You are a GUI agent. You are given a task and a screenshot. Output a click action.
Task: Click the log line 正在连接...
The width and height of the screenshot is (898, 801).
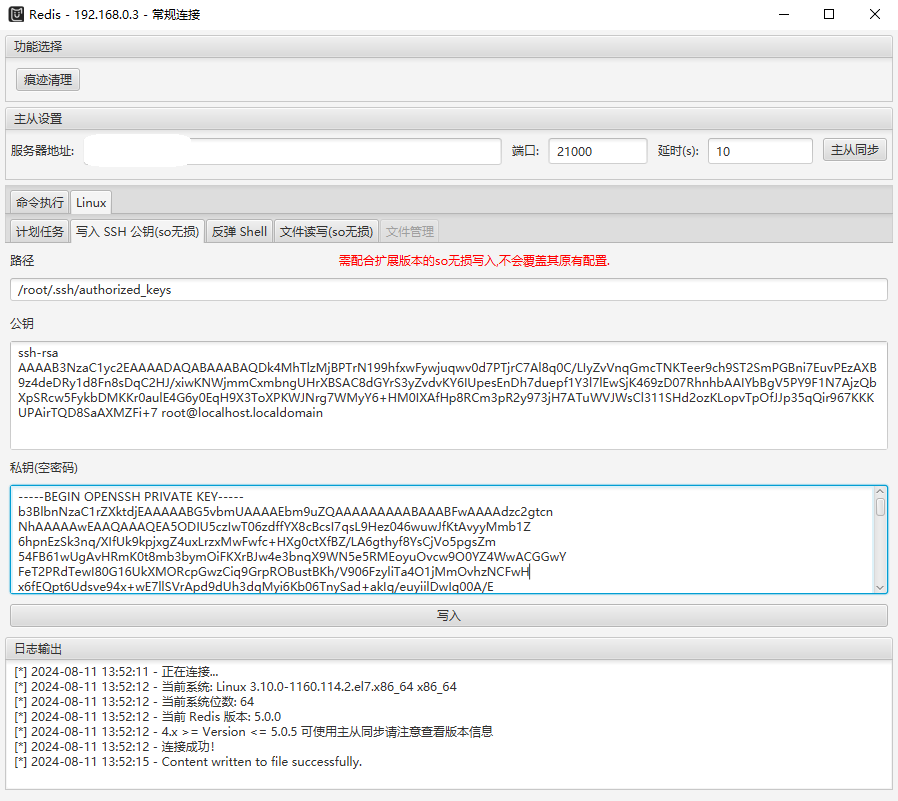(x=116, y=672)
